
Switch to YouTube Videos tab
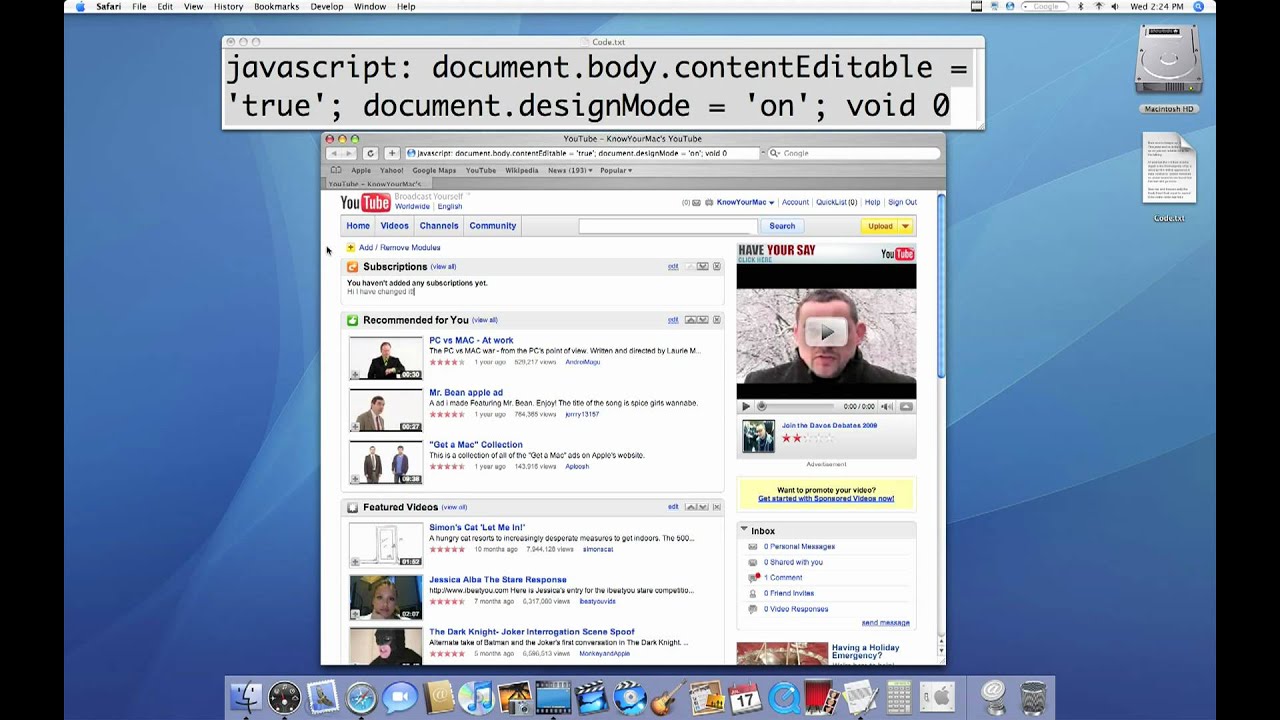pos(394,226)
